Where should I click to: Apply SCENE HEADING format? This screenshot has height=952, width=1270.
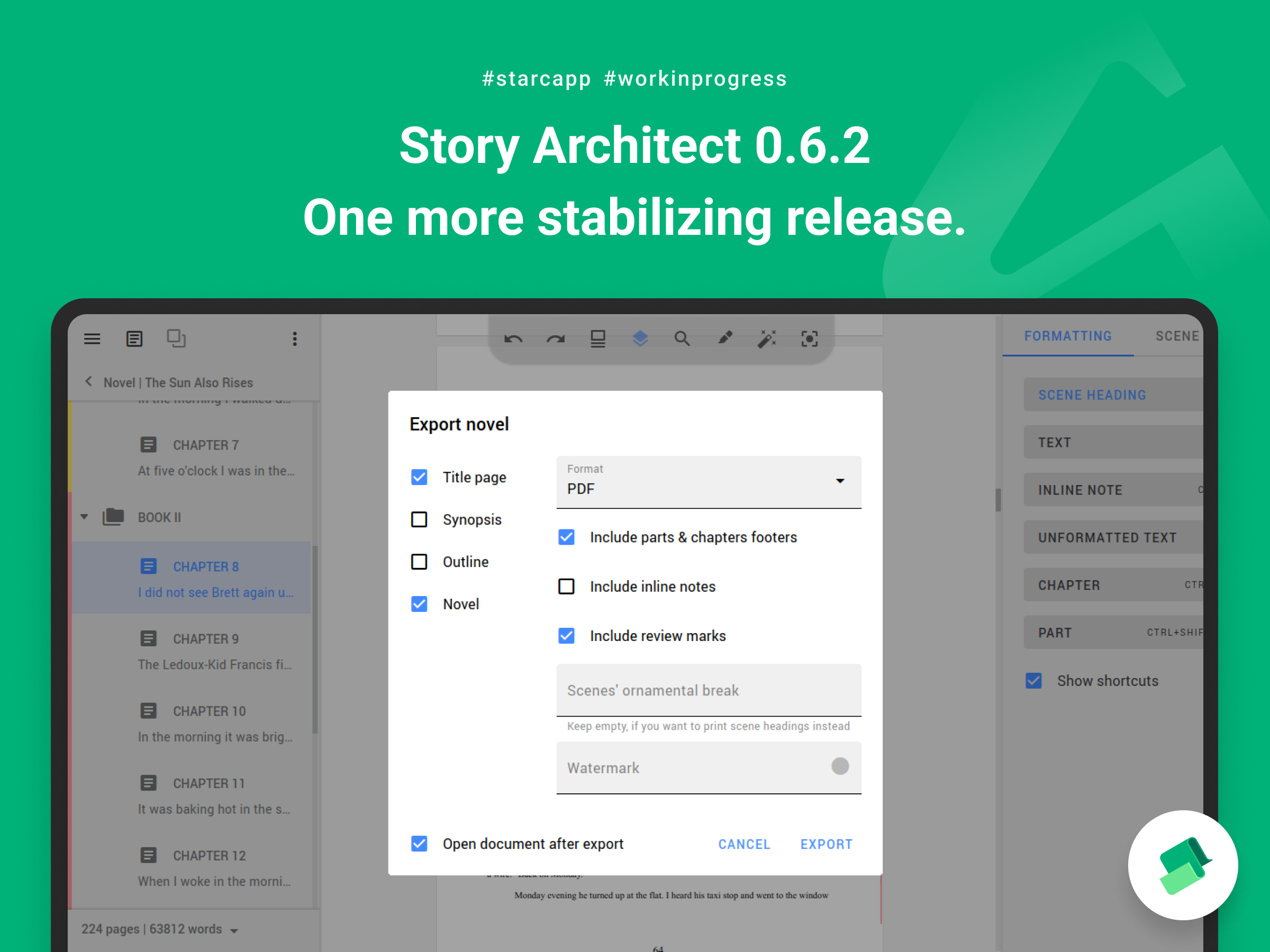tap(1113, 395)
